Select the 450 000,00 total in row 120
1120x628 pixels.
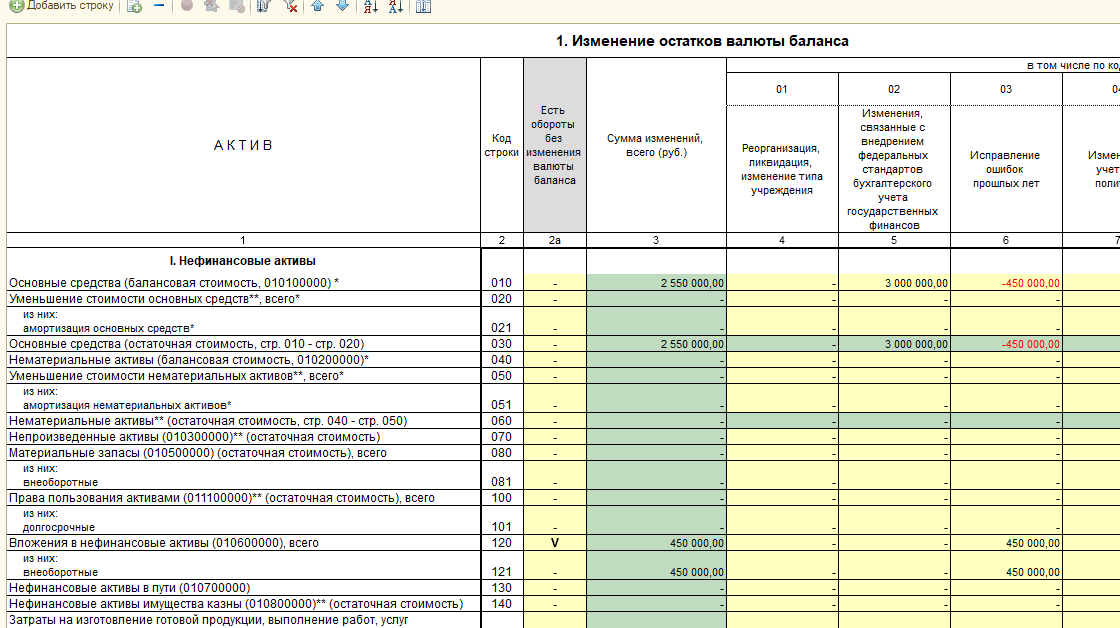[x=656, y=543]
